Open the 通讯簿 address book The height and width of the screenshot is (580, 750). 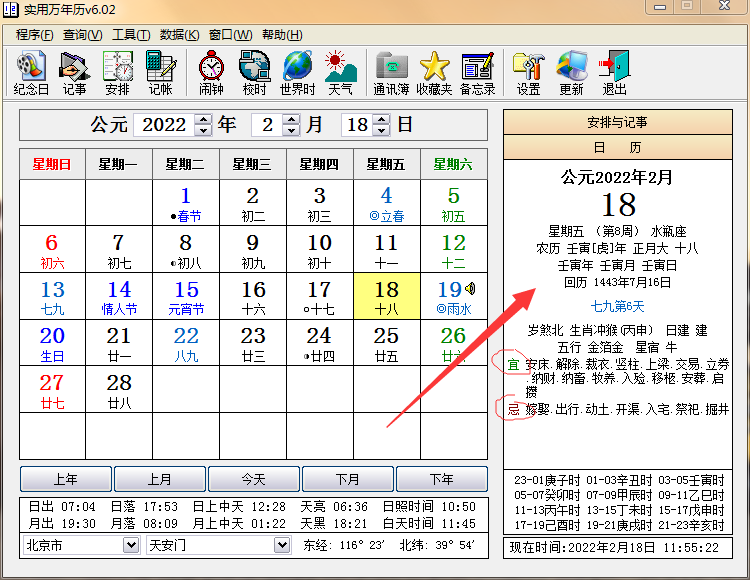391,72
